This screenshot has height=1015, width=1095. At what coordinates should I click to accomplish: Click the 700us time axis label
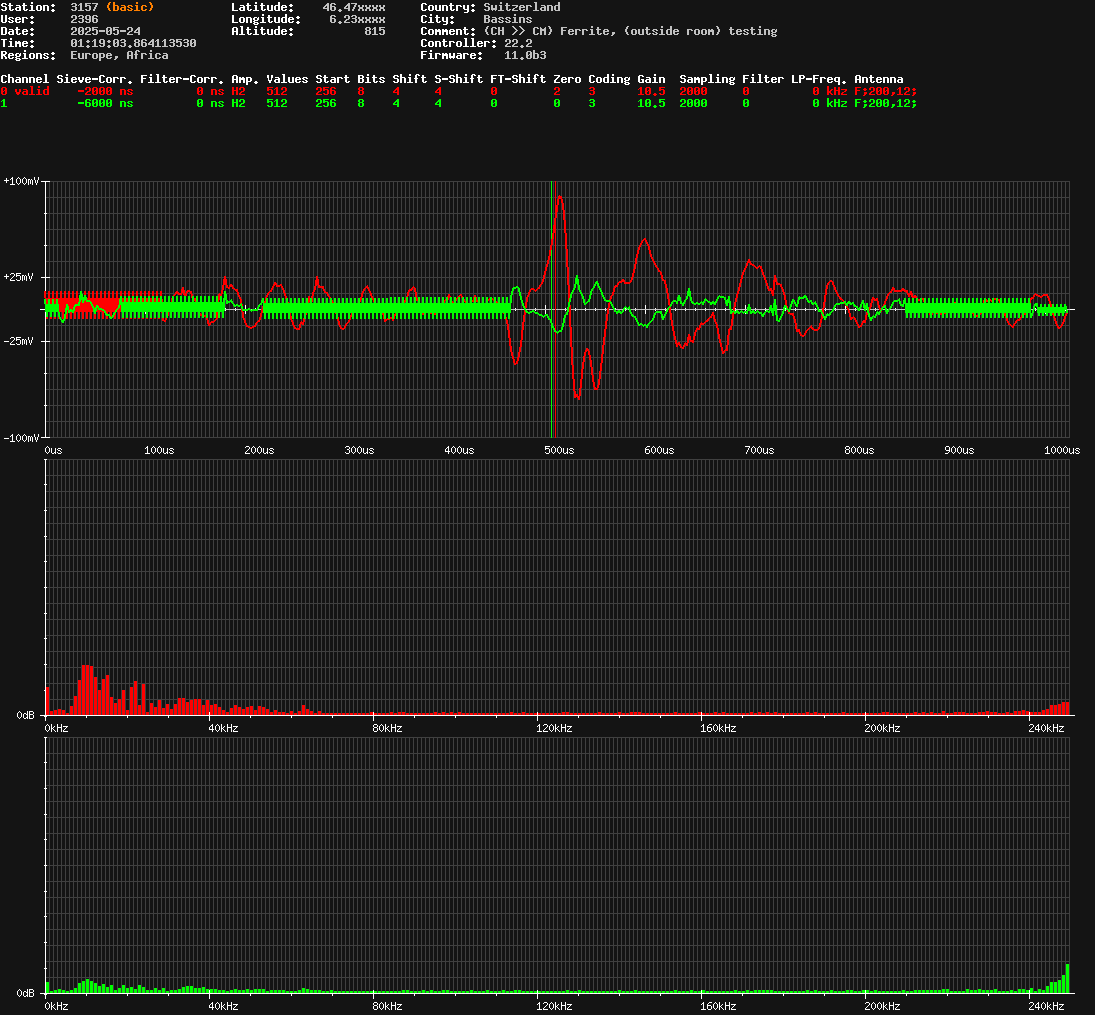coord(759,451)
